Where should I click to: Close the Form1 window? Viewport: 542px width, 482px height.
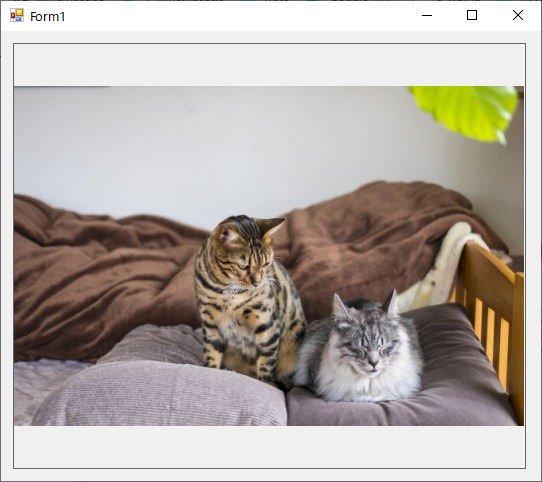point(517,15)
